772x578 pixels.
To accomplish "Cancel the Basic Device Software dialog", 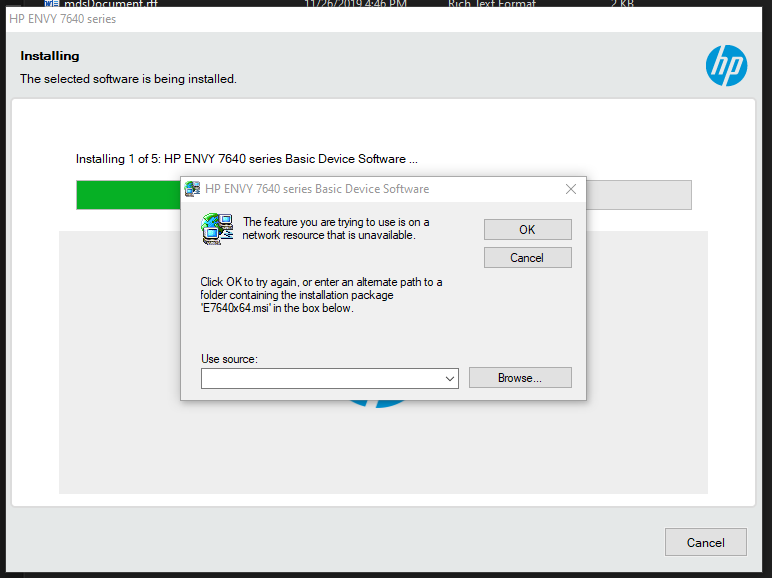I will (527, 257).
